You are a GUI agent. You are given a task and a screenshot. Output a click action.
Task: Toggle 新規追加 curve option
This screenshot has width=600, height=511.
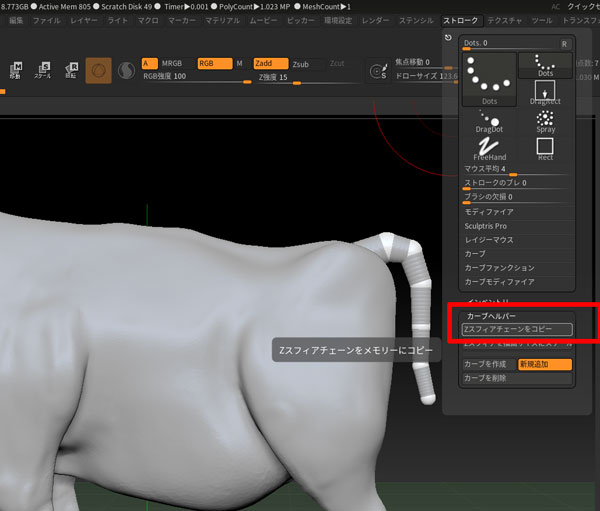545,364
